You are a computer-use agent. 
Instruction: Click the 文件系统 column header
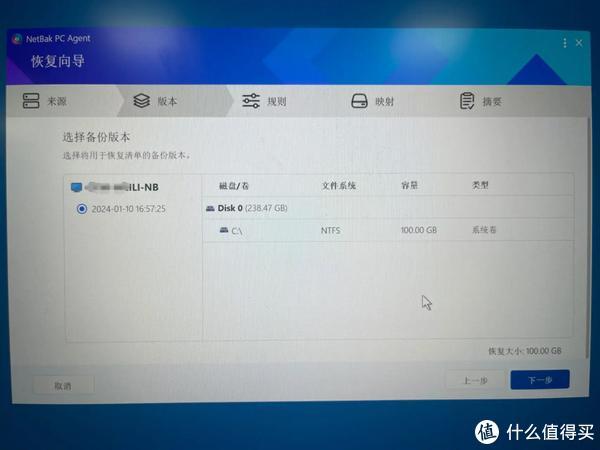[339, 186]
